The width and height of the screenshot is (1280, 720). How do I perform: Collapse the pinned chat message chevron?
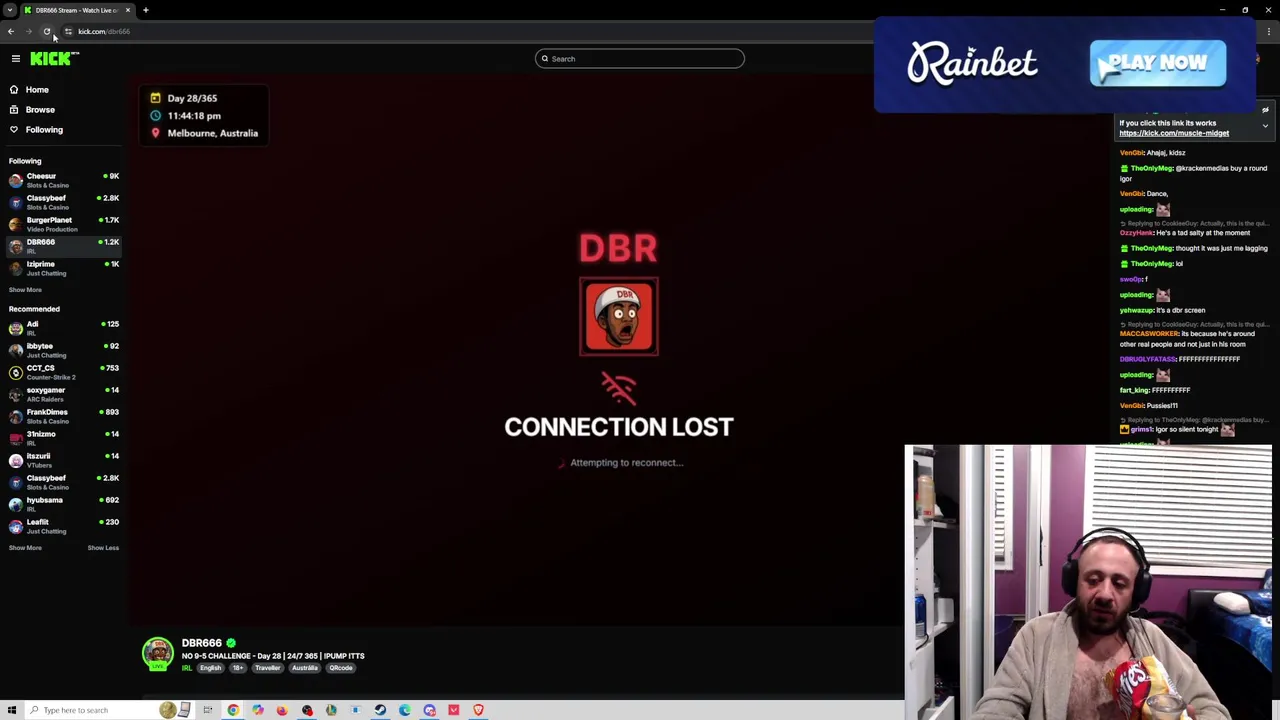point(1265,126)
